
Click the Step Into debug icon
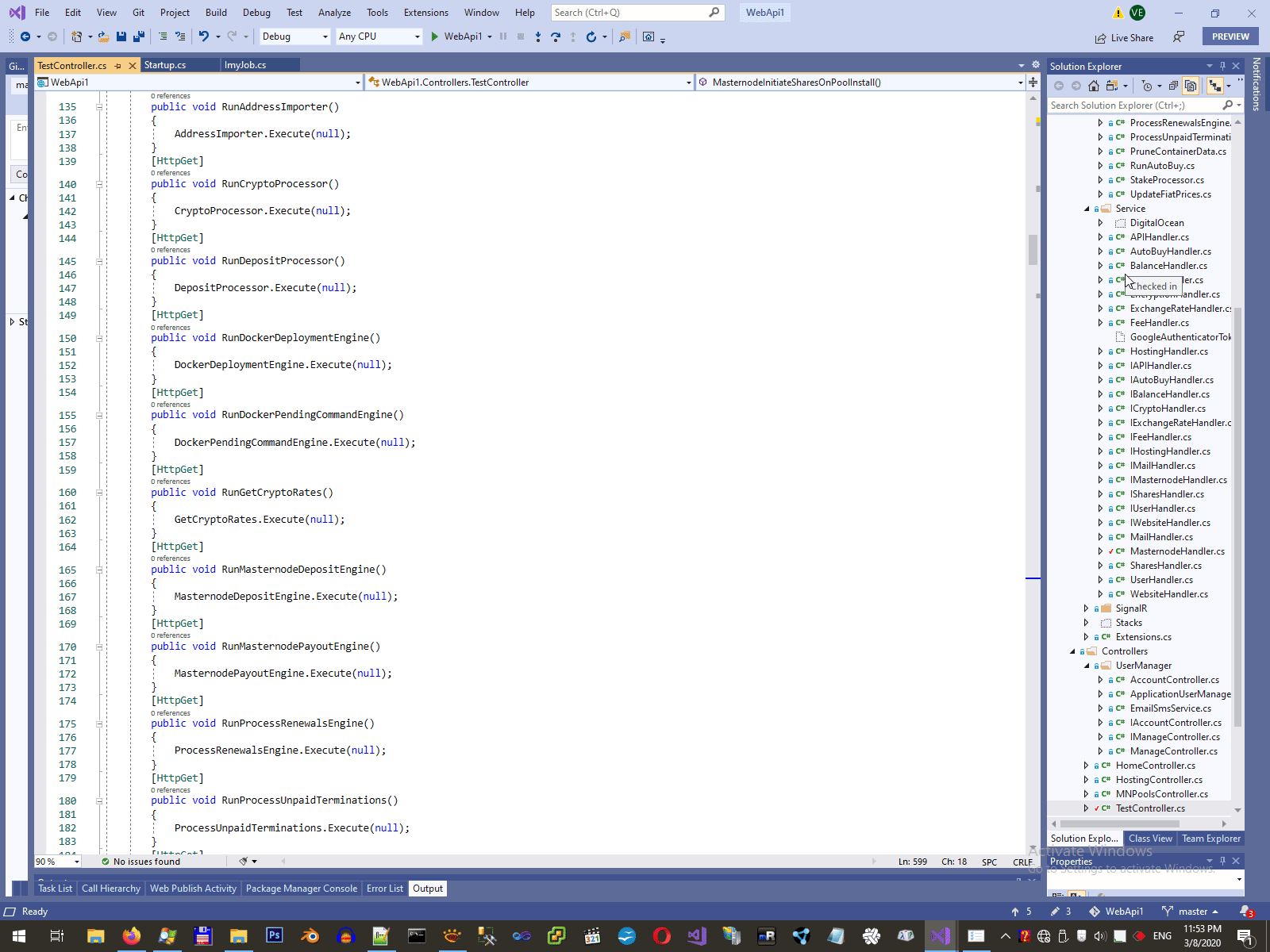(x=538, y=36)
